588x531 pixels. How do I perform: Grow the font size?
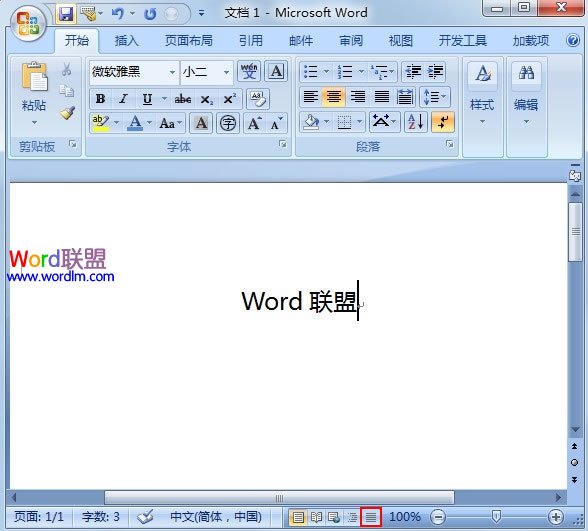[255, 123]
